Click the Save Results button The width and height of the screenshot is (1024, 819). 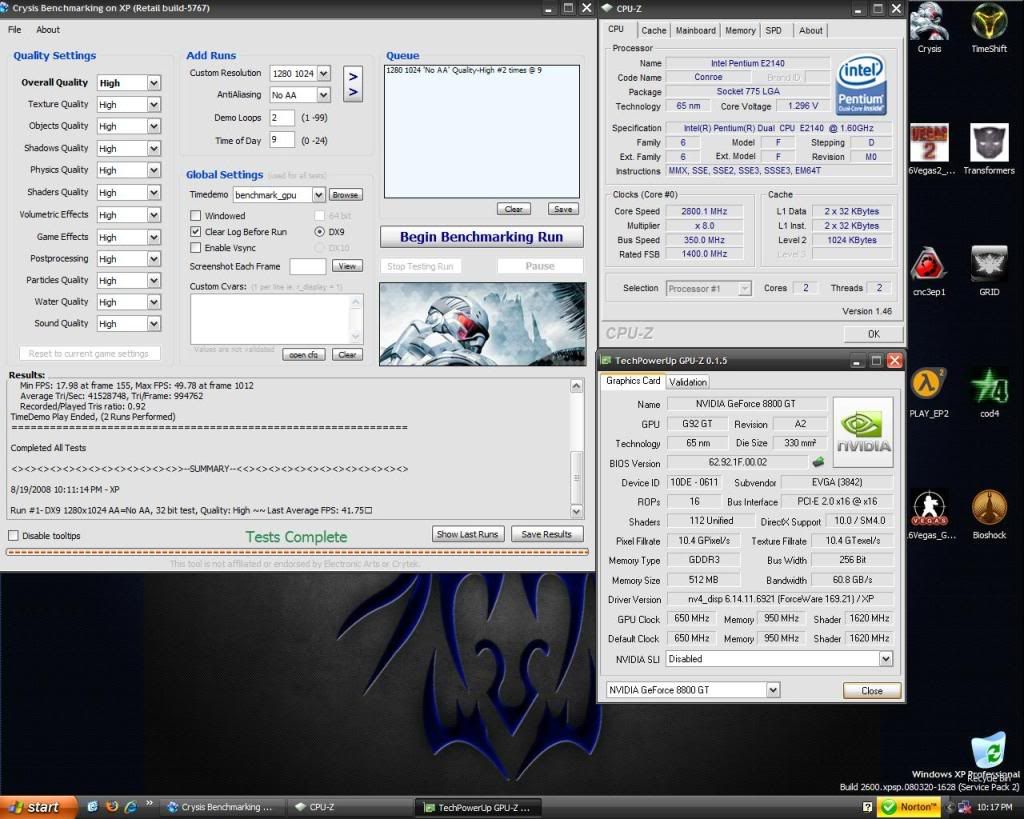(547, 534)
